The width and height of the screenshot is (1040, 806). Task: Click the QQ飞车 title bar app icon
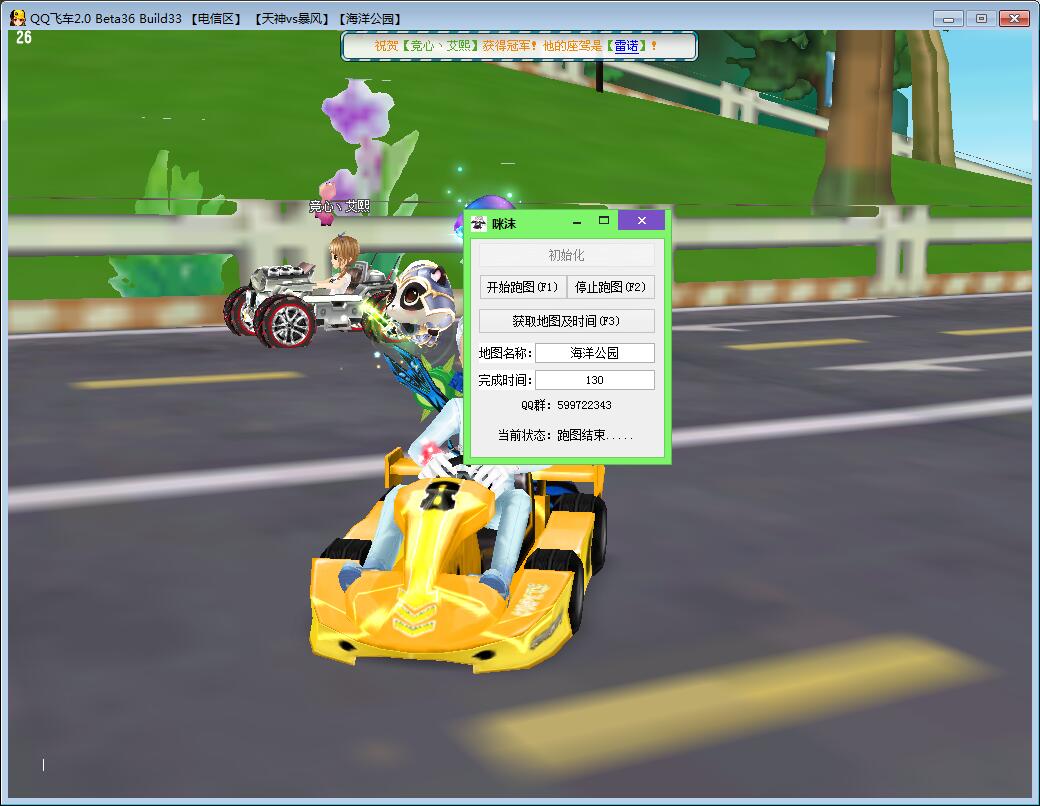click(17, 18)
